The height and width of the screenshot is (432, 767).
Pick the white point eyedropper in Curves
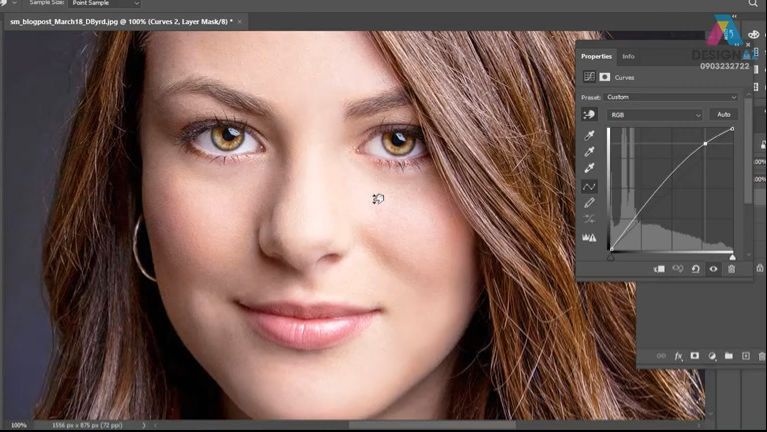click(x=589, y=168)
